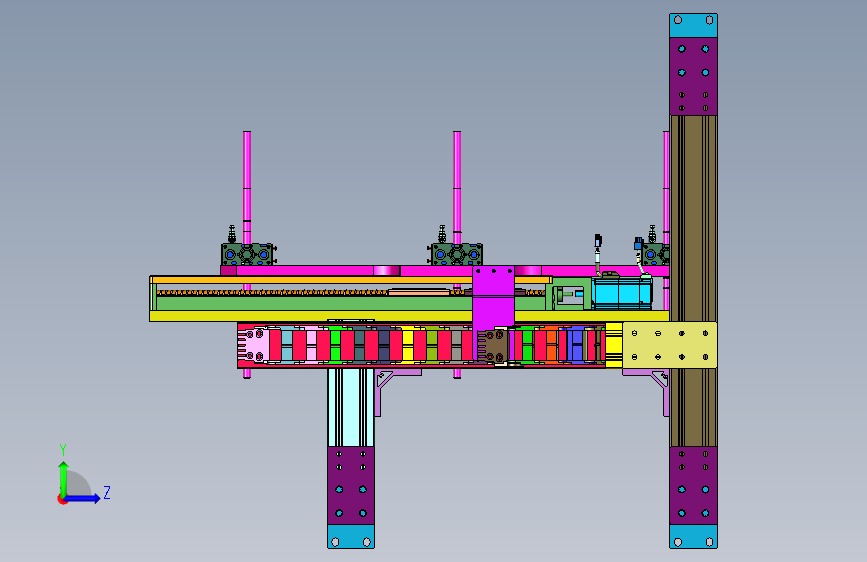The height and width of the screenshot is (562, 867).
Task: Select the purple plate above short column's foot
Action: [x=351, y=486]
